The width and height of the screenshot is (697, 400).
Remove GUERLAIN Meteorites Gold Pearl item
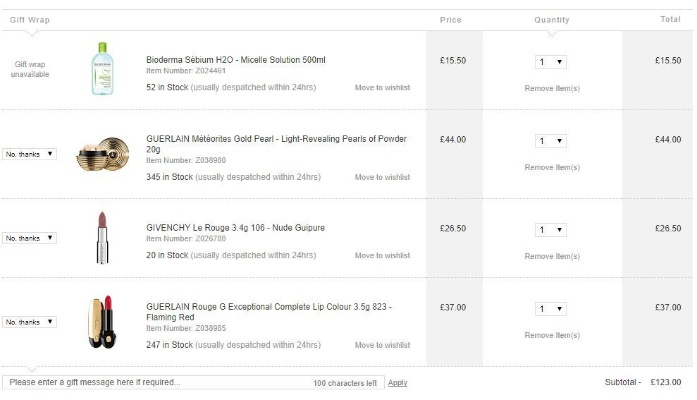tap(552, 168)
